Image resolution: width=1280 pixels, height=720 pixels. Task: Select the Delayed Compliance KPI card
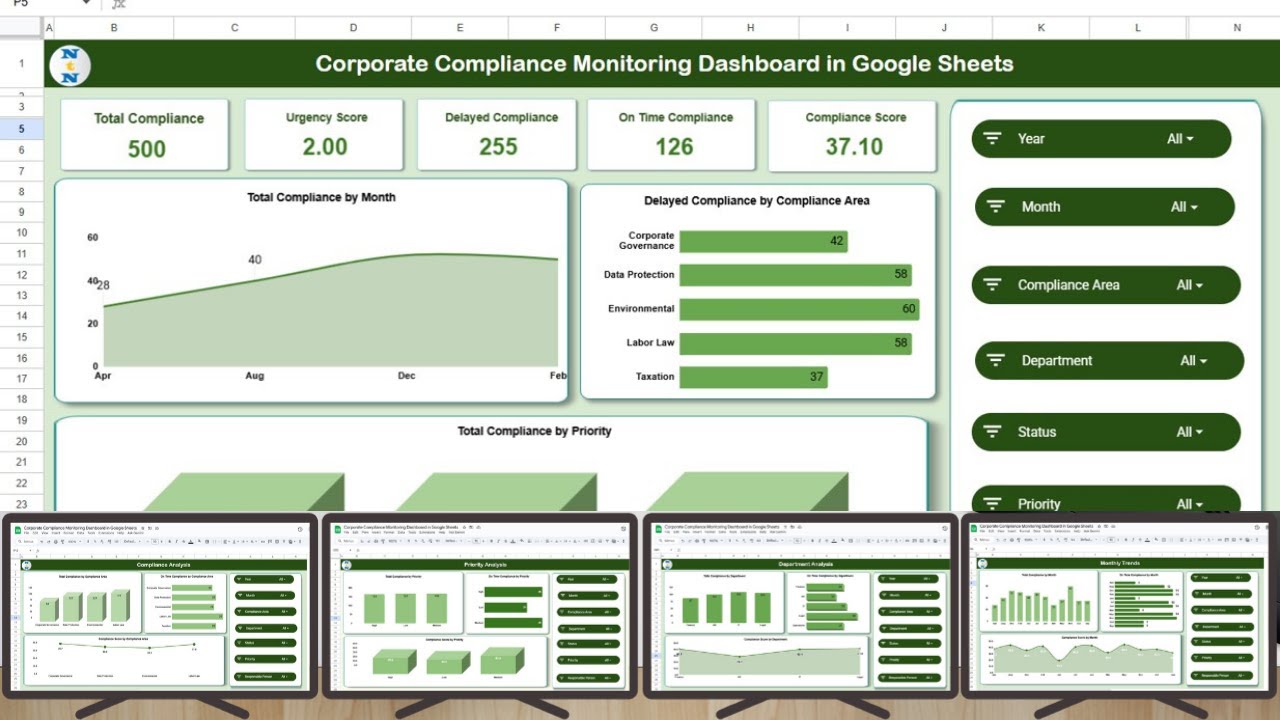click(x=497, y=134)
